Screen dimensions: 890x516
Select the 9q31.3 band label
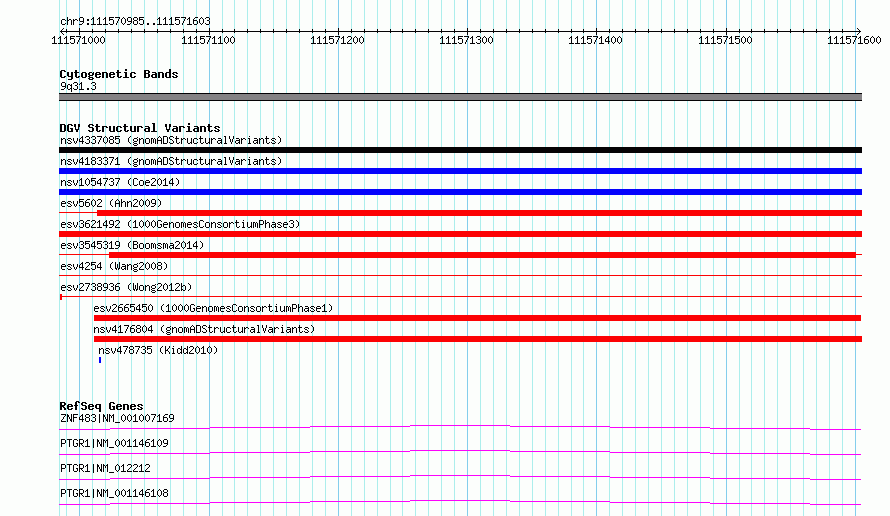point(78,86)
